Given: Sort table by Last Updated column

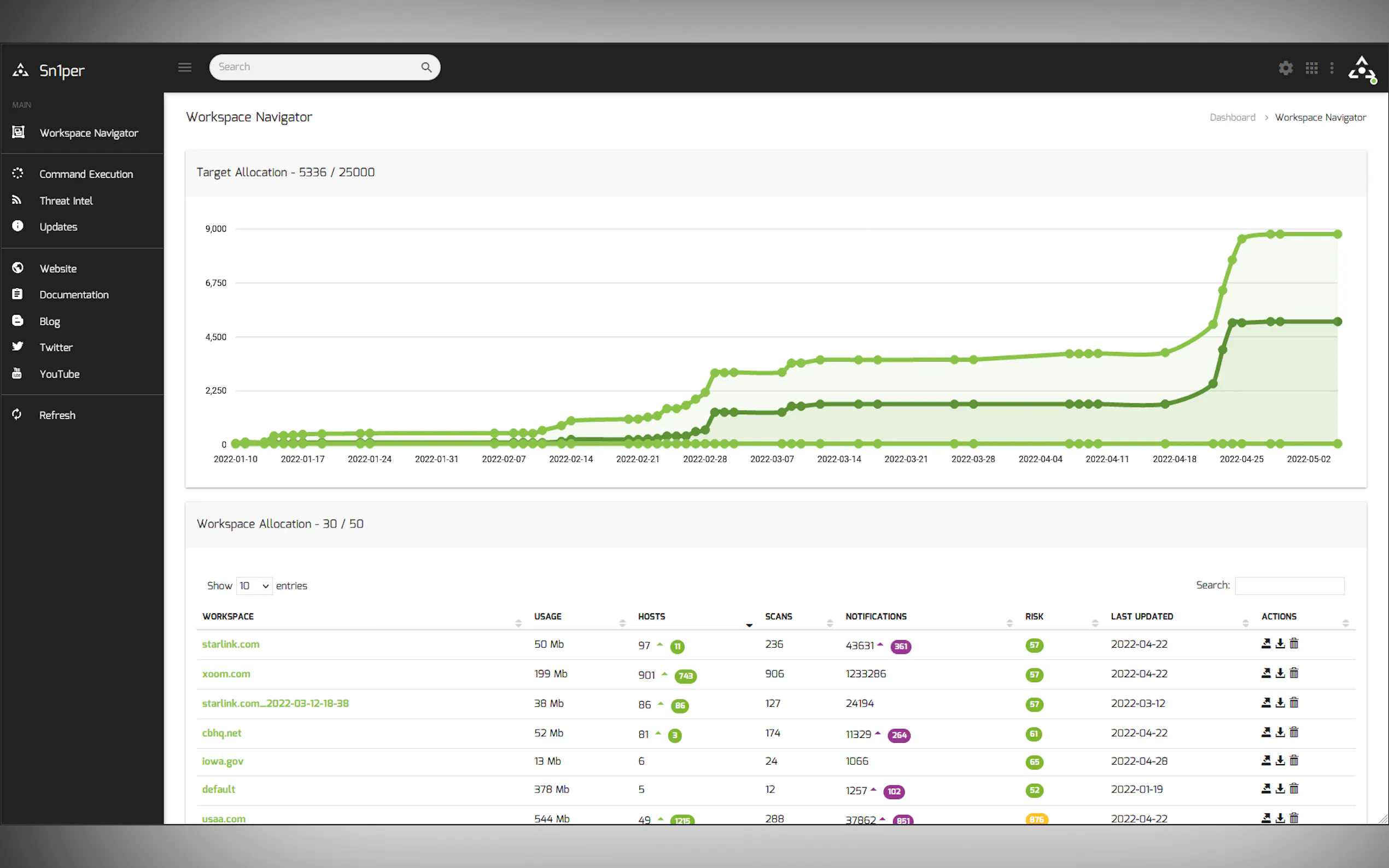Looking at the screenshot, I should point(1141,617).
